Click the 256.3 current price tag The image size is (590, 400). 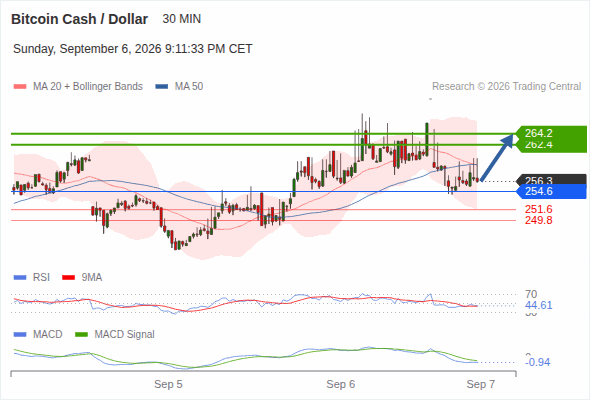click(x=552, y=179)
